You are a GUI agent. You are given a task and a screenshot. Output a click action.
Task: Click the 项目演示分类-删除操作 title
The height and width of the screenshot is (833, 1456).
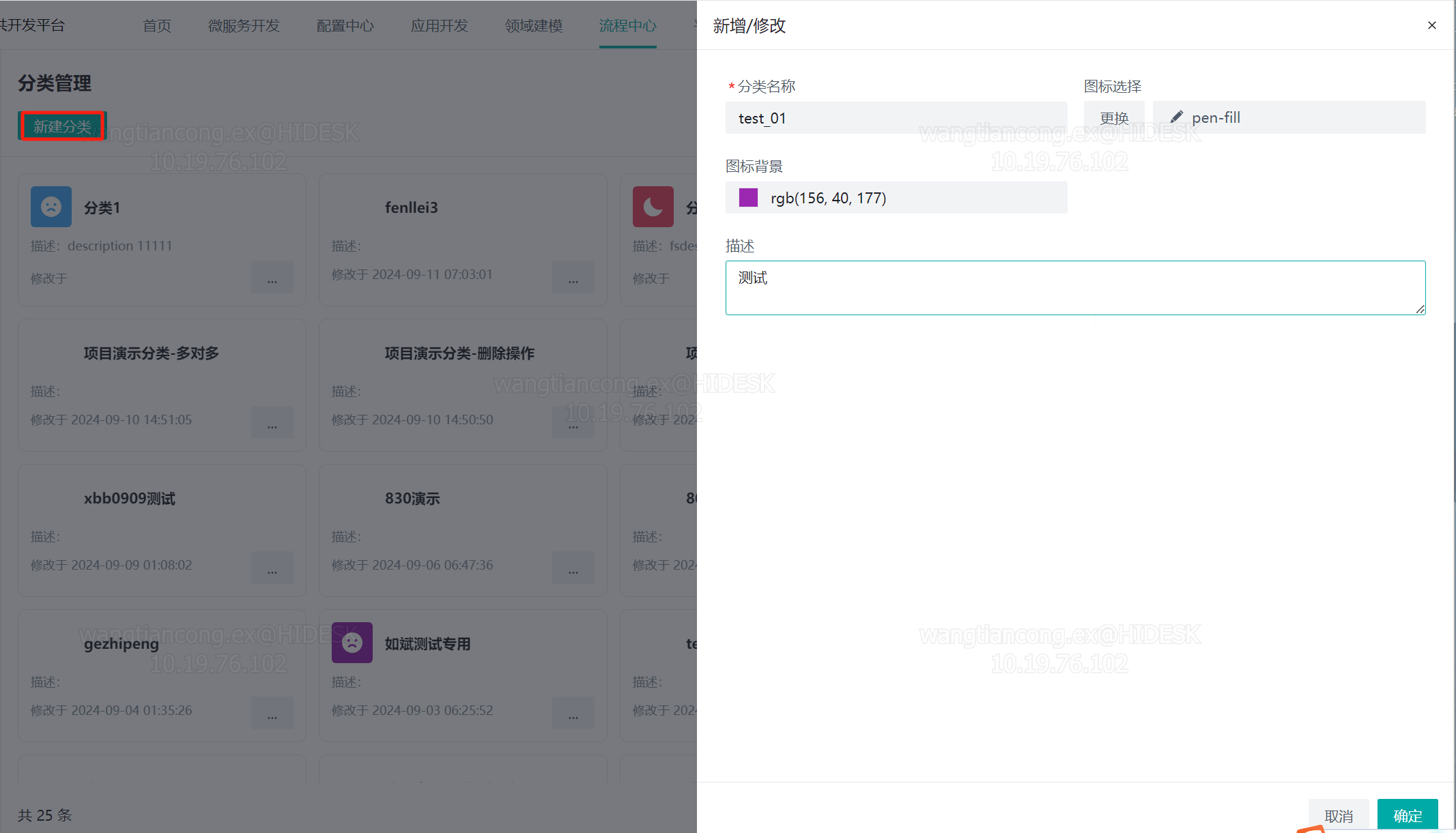click(x=459, y=353)
